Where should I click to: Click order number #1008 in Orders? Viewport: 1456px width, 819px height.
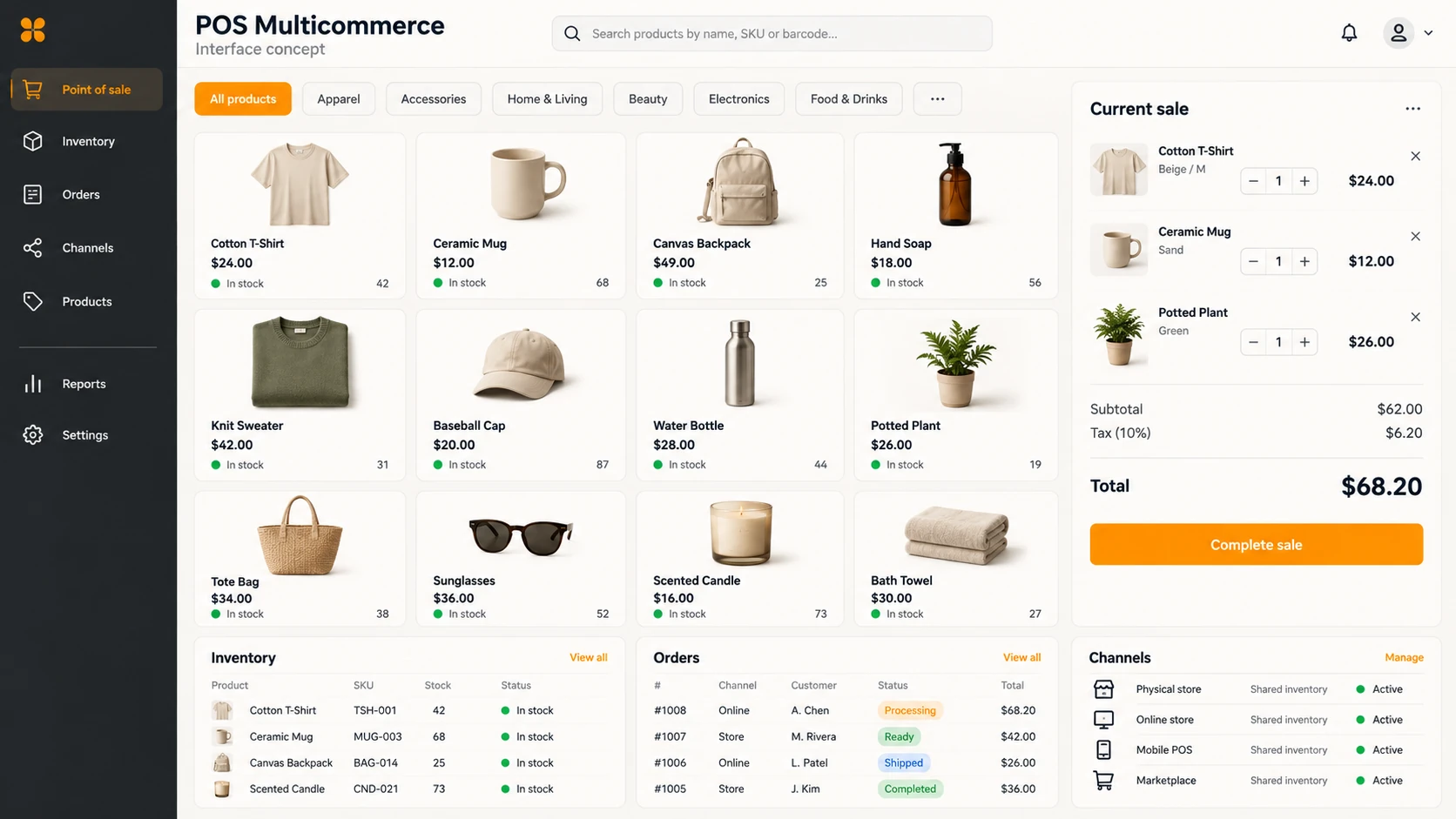coord(670,710)
